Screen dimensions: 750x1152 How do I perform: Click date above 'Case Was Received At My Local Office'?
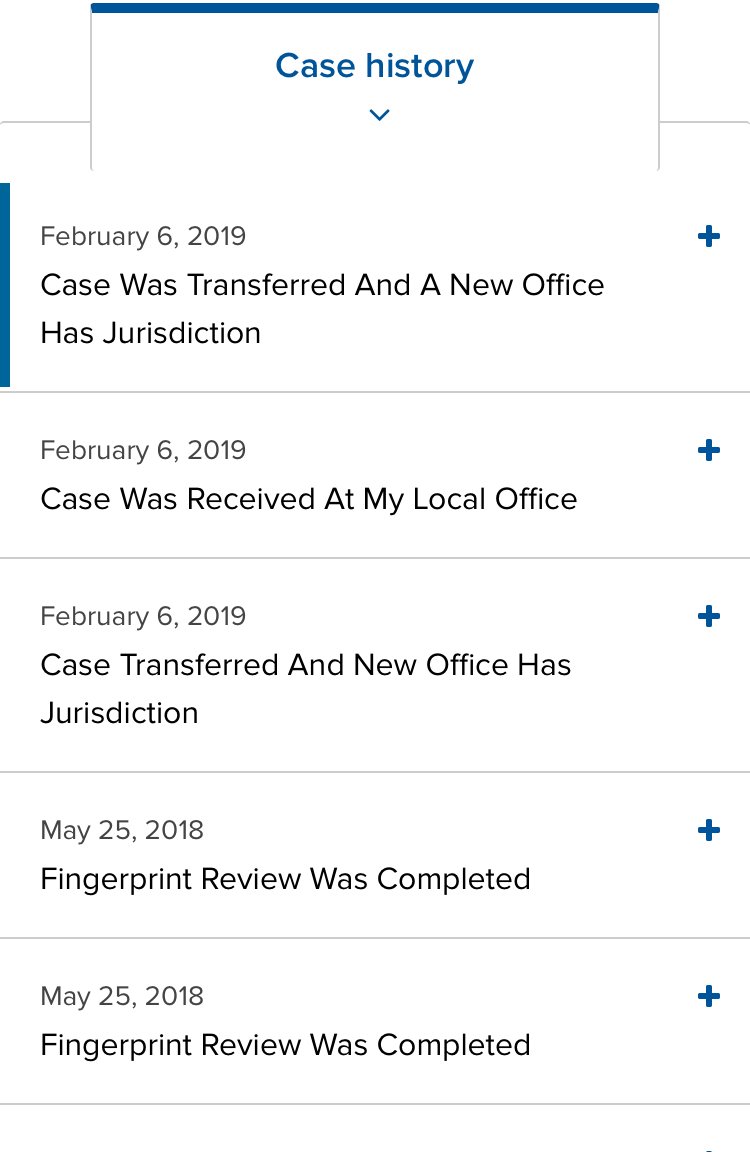143,450
